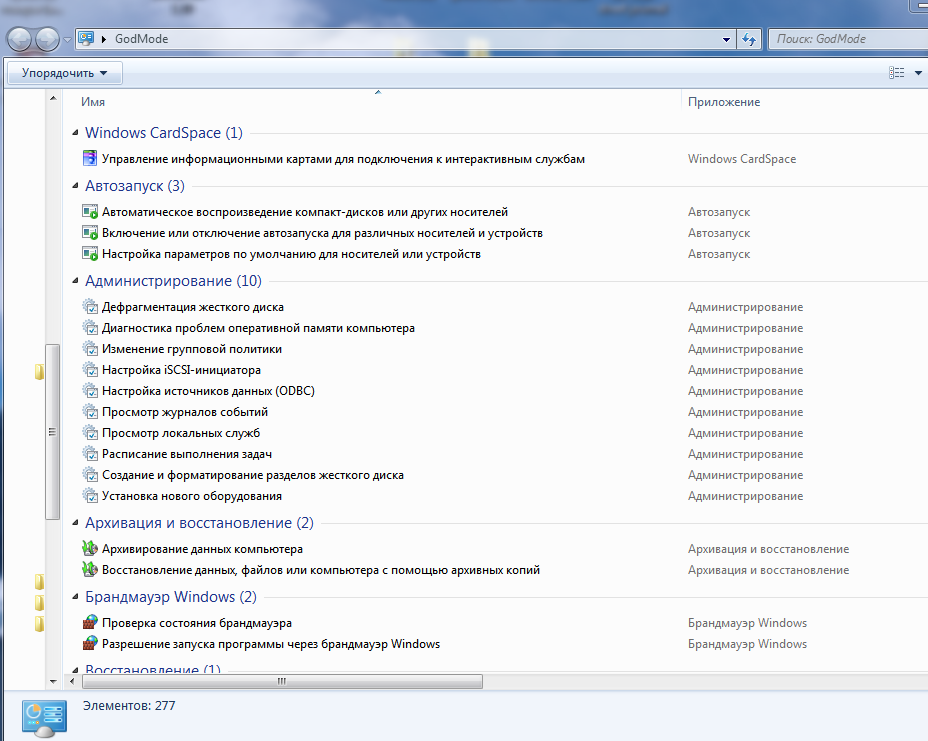The height and width of the screenshot is (741, 928).
Task: Sort by the Приложение column header
Action: (x=724, y=102)
